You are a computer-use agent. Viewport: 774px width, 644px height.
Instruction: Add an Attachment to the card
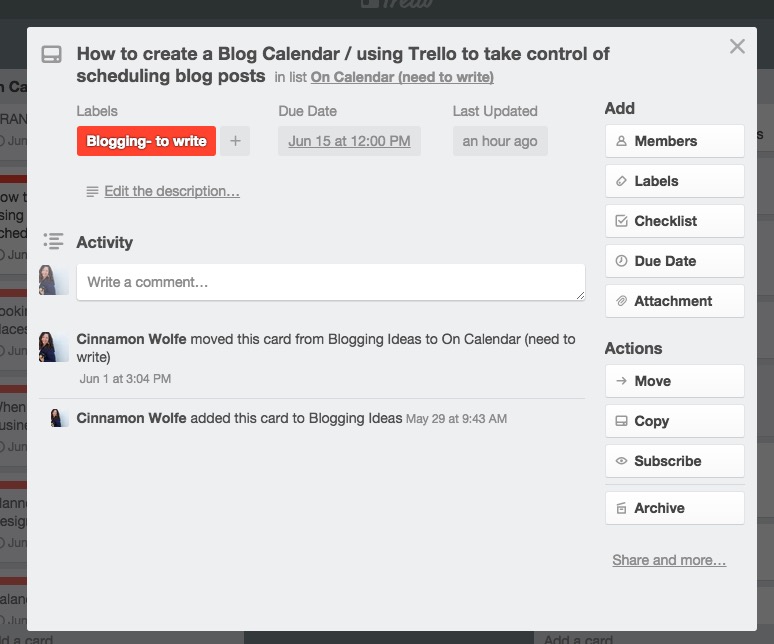[674, 301]
